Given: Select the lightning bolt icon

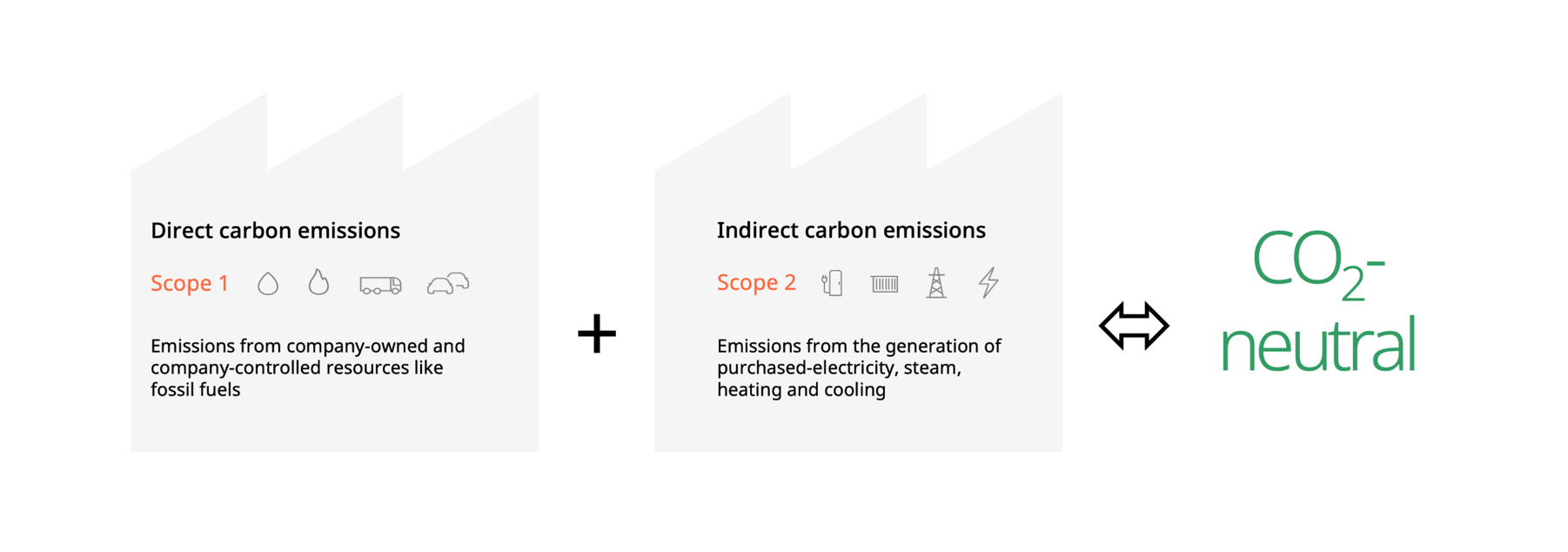Looking at the screenshot, I should point(988,283).
